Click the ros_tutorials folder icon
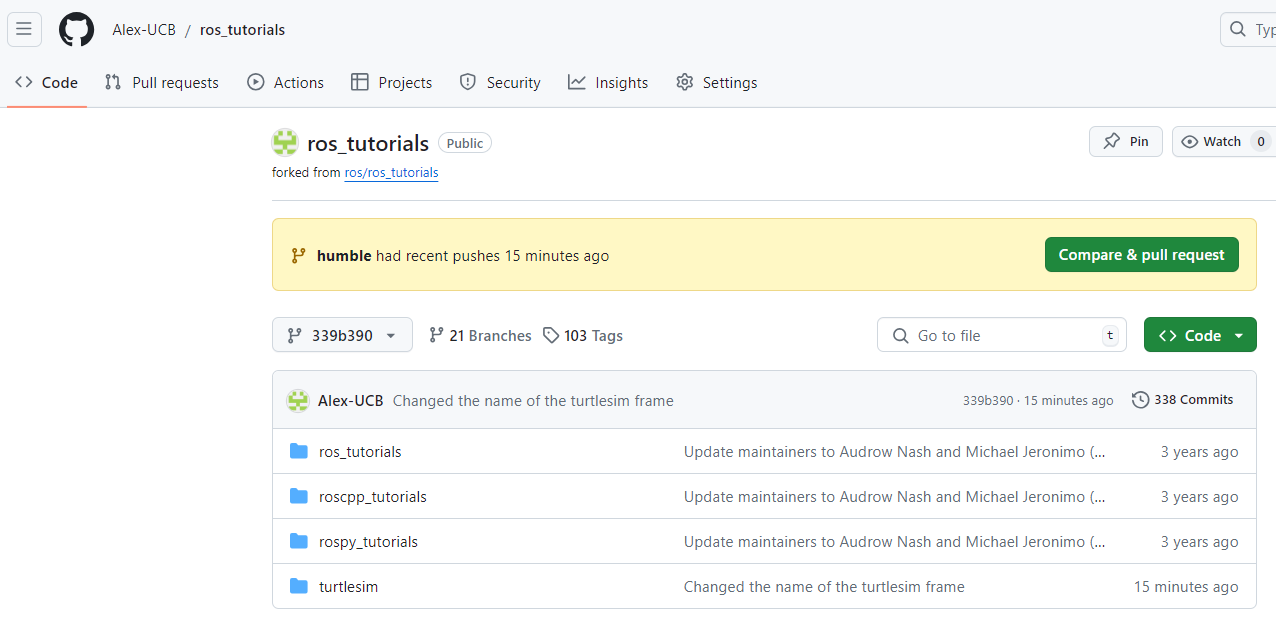 pyautogui.click(x=298, y=451)
